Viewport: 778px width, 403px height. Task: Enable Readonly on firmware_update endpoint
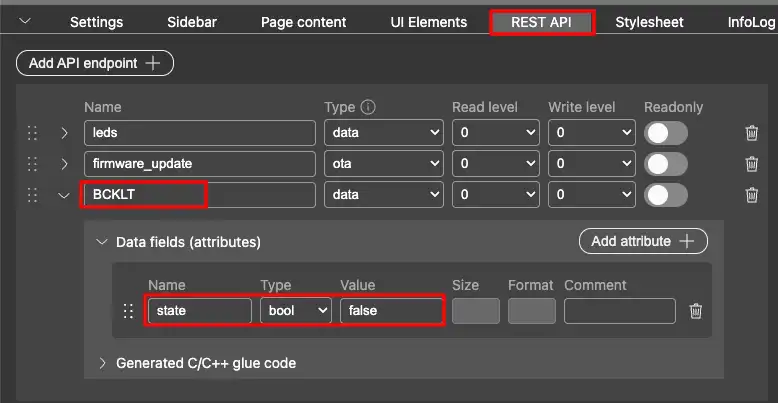[666, 164]
